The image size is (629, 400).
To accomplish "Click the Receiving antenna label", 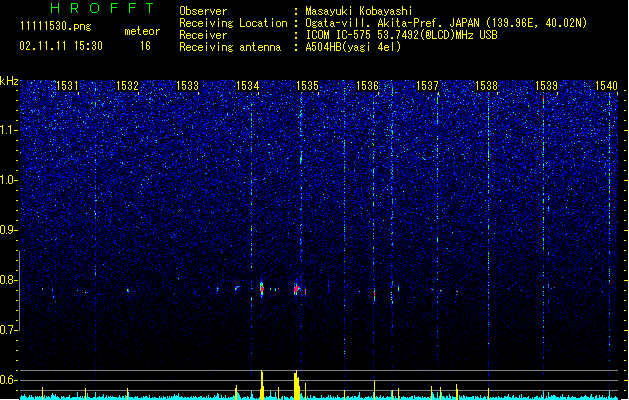I will [x=230, y=47].
